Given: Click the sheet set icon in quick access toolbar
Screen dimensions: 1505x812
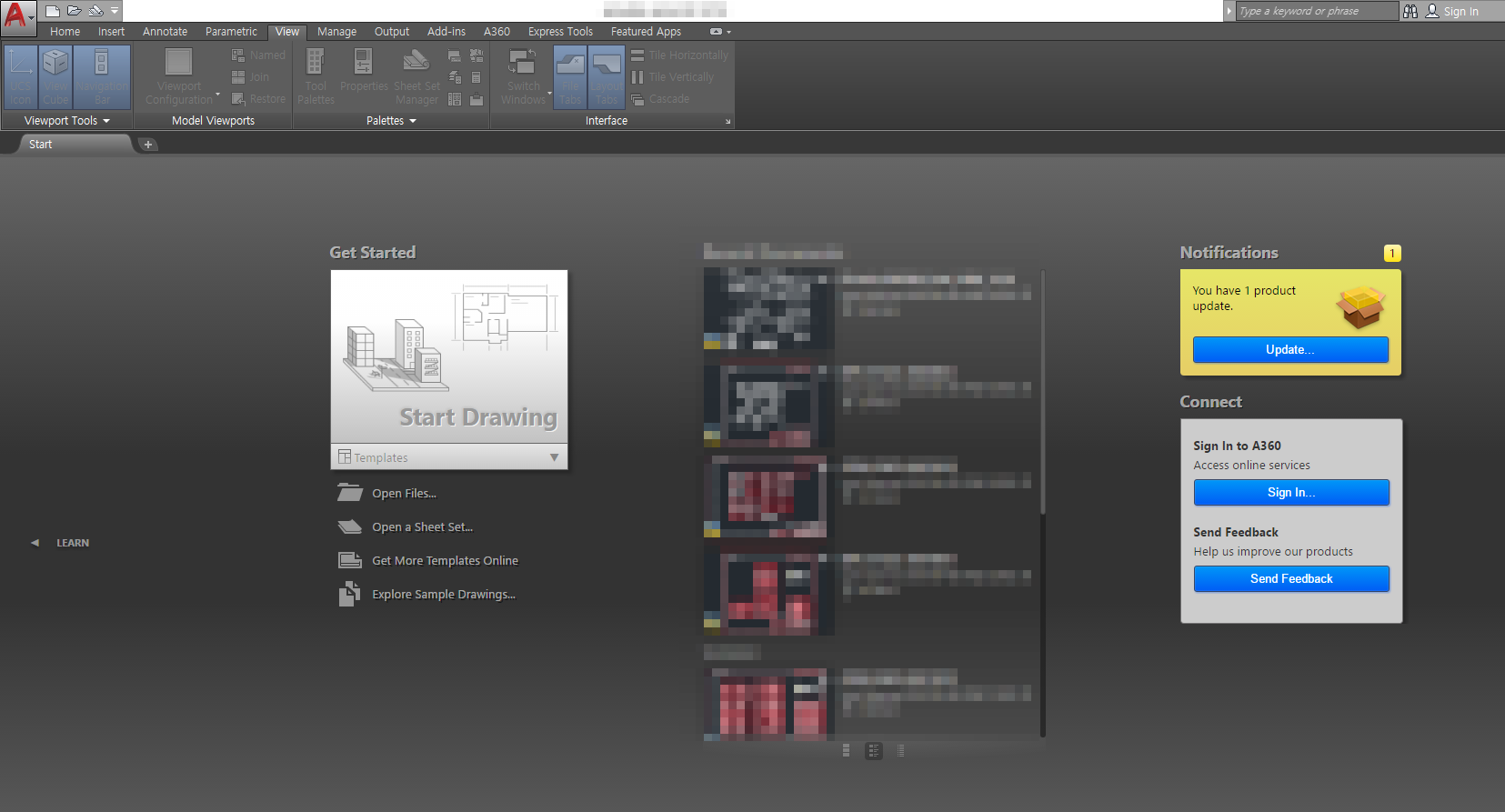Looking at the screenshot, I should click(95, 11).
